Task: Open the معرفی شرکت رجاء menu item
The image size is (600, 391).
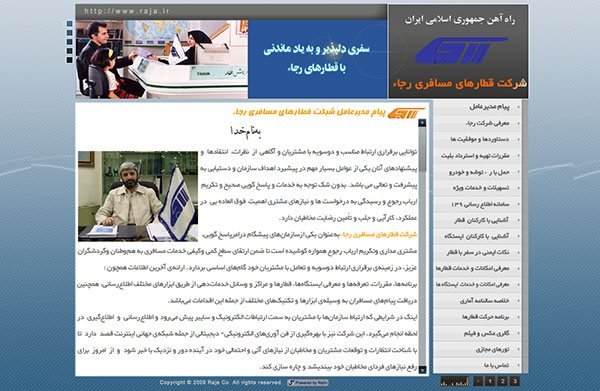Action: pyautogui.click(x=478, y=123)
